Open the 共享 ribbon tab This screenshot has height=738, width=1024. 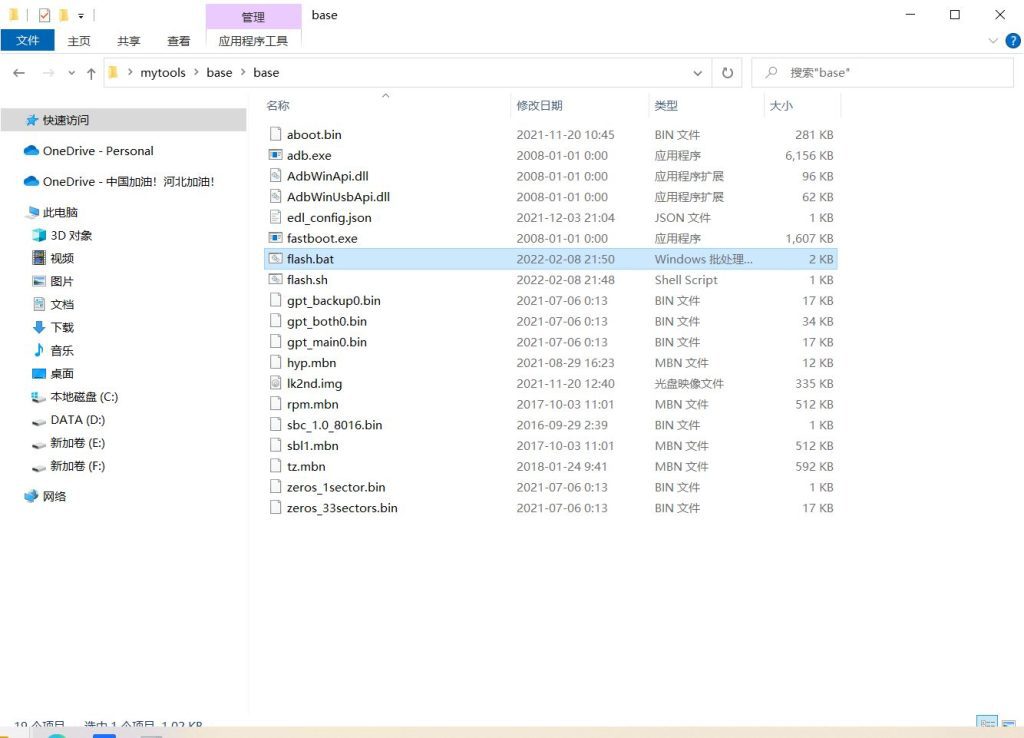point(129,40)
